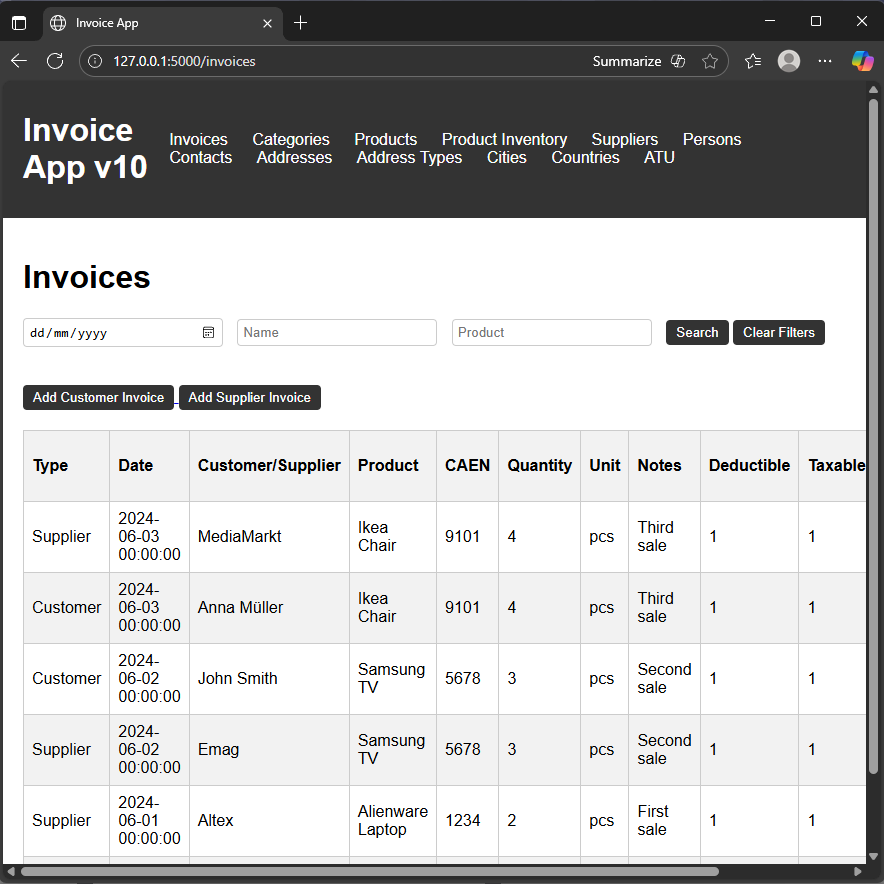The height and width of the screenshot is (884, 884).
Task: Add page to favorites star icon
Action: pyautogui.click(x=710, y=61)
